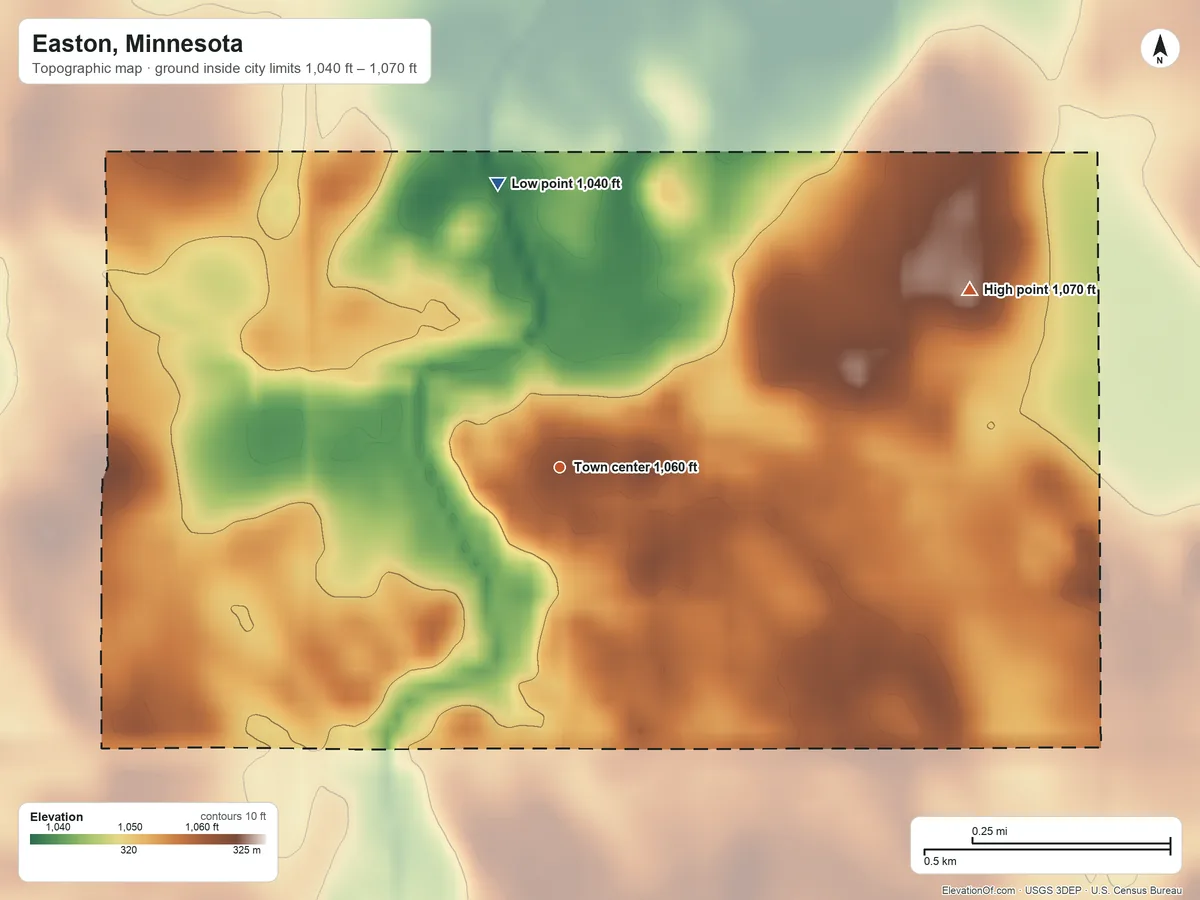Click the 'USGS 3DEP' attribution text
The width and height of the screenshot is (1200, 900).
pyautogui.click(x=1053, y=890)
